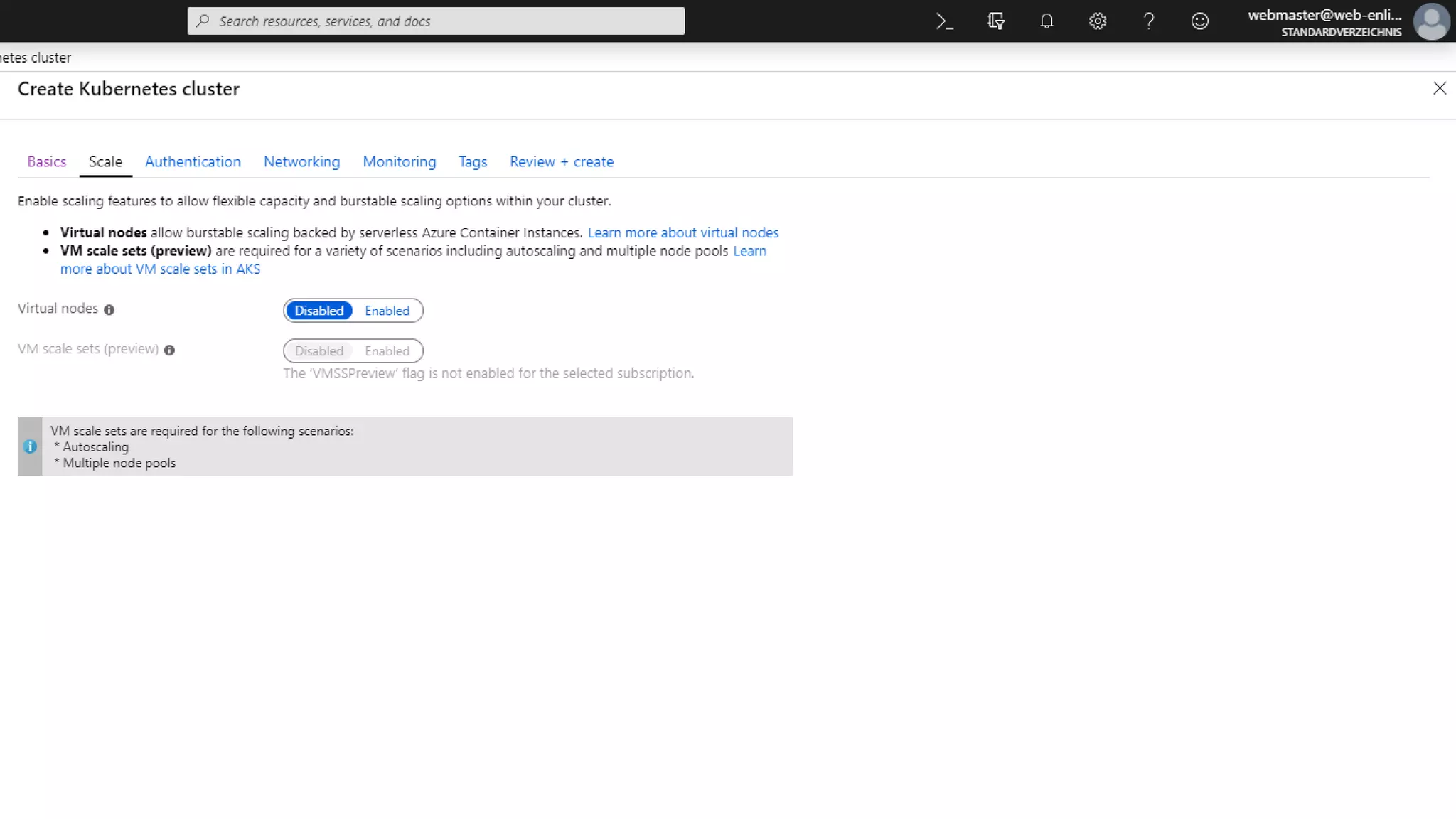The width and height of the screenshot is (1456, 819).
Task: Close the Create Kubernetes cluster blade
Action: pyautogui.click(x=1439, y=88)
